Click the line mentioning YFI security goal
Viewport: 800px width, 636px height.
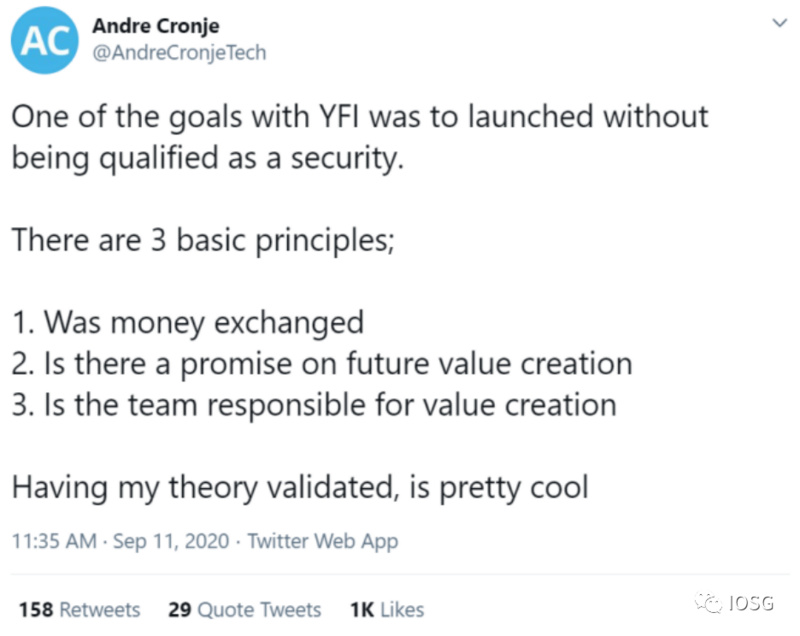coord(360,116)
